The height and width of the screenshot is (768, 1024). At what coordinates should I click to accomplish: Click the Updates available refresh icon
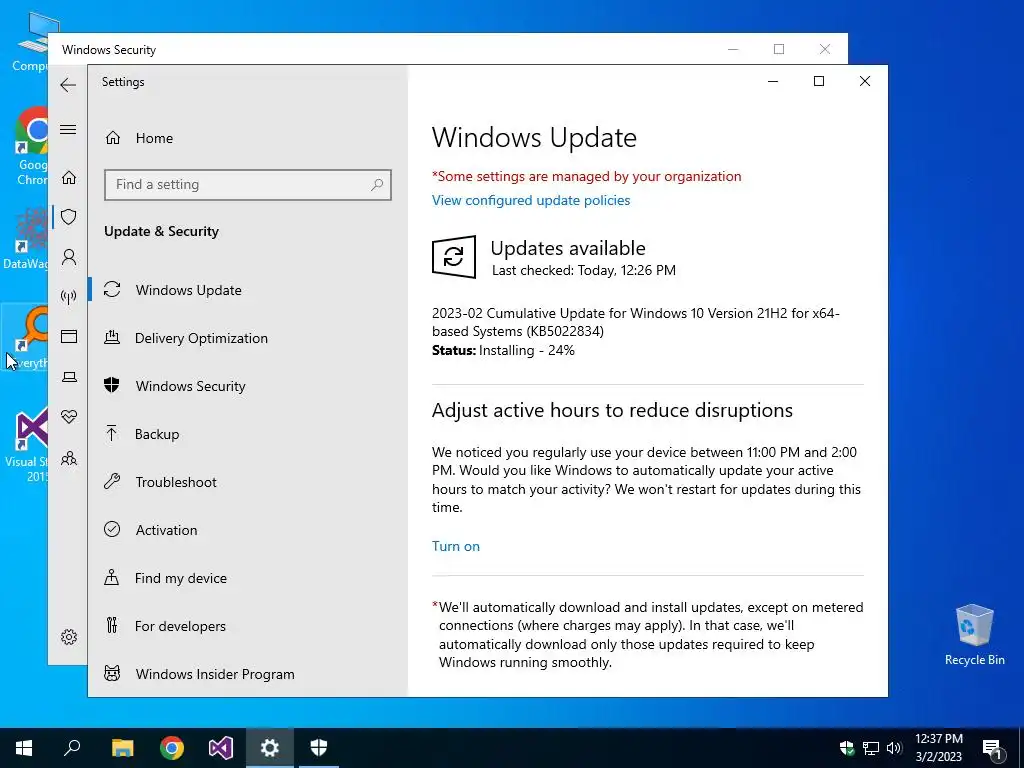pos(454,257)
